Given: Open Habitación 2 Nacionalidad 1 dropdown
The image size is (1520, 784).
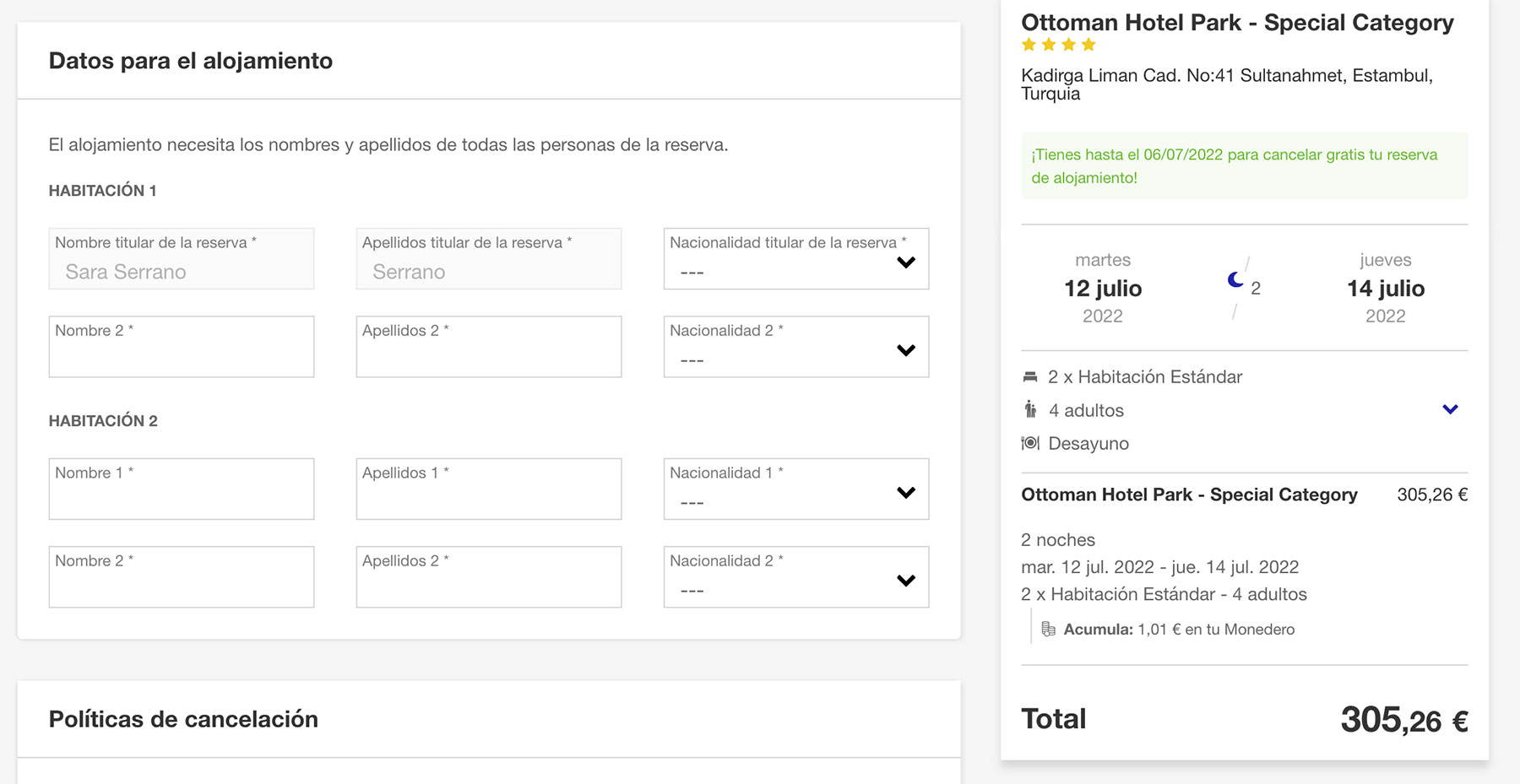Looking at the screenshot, I should tap(796, 489).
